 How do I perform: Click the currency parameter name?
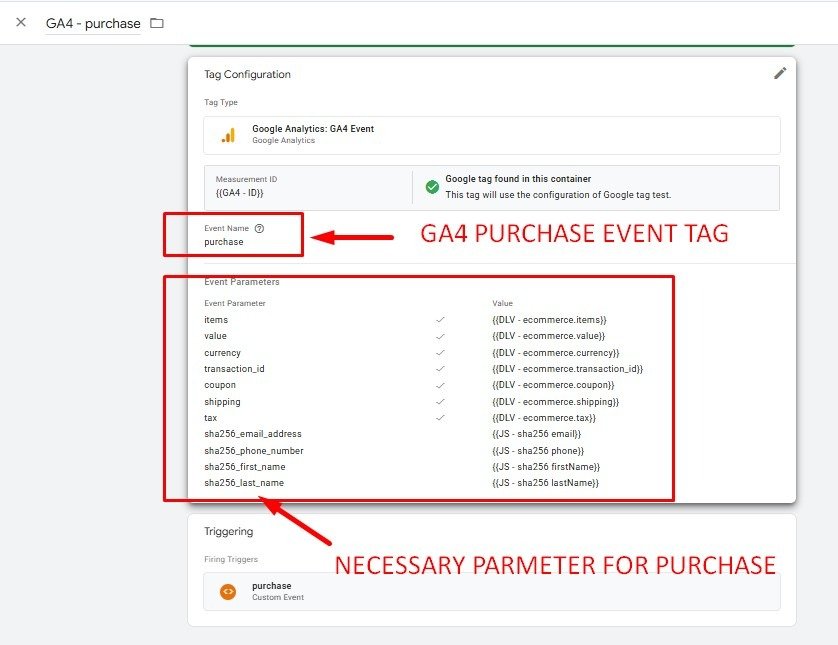[222, 353]
